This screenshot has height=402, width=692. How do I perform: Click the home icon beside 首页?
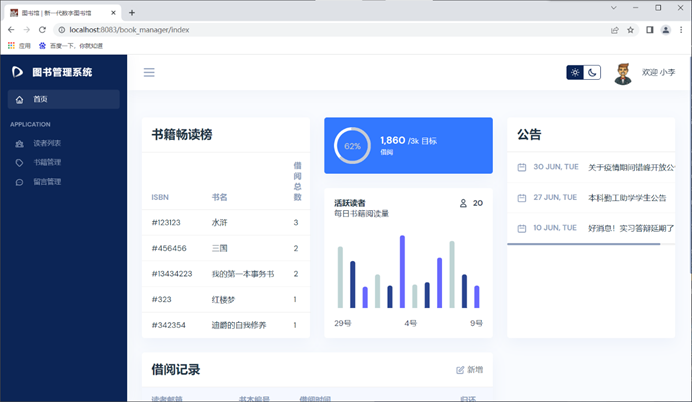[19, 100]
